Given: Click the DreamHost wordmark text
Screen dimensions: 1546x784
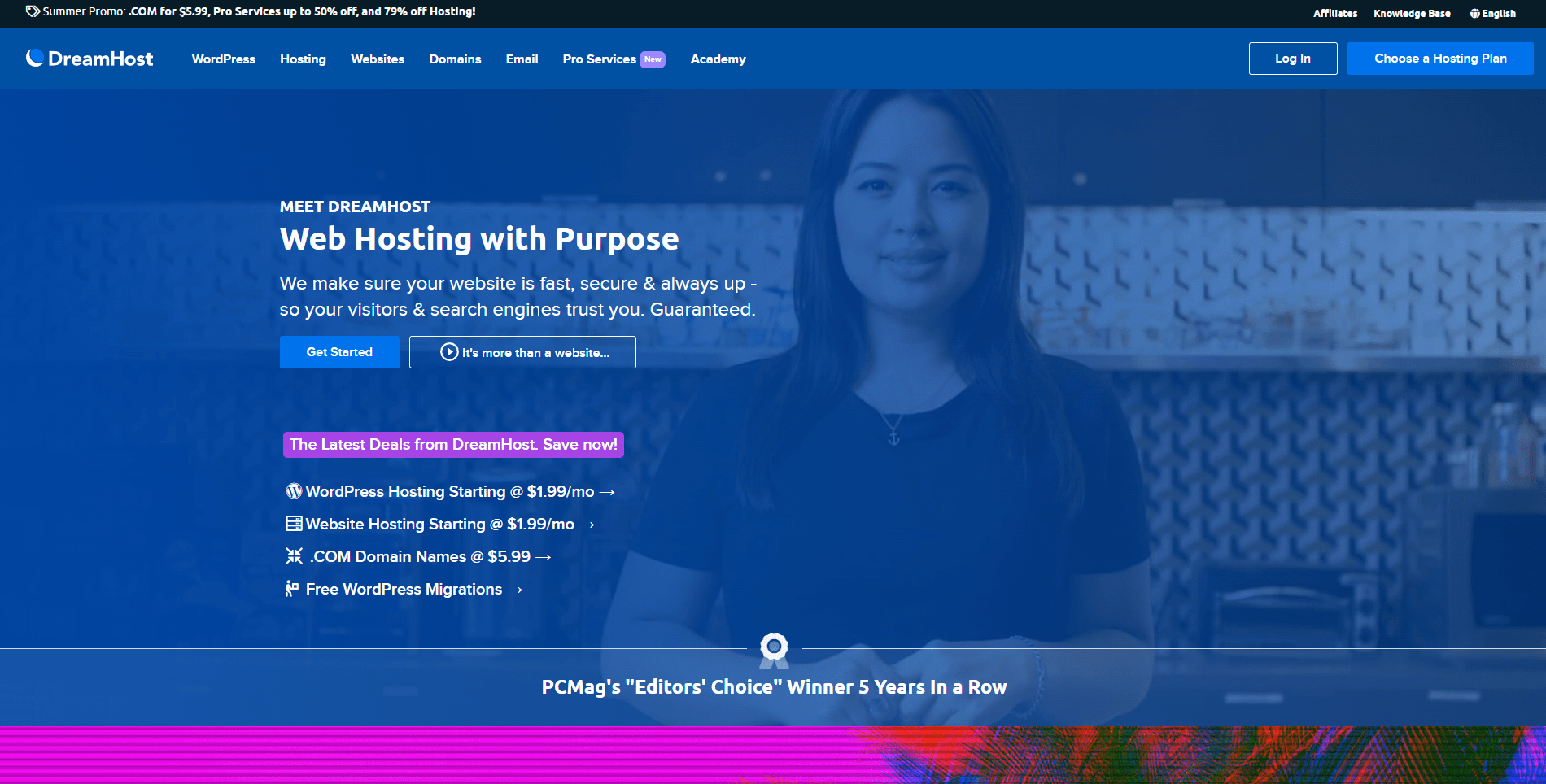Looking at the screenshot, I should [x=100, y=59].
